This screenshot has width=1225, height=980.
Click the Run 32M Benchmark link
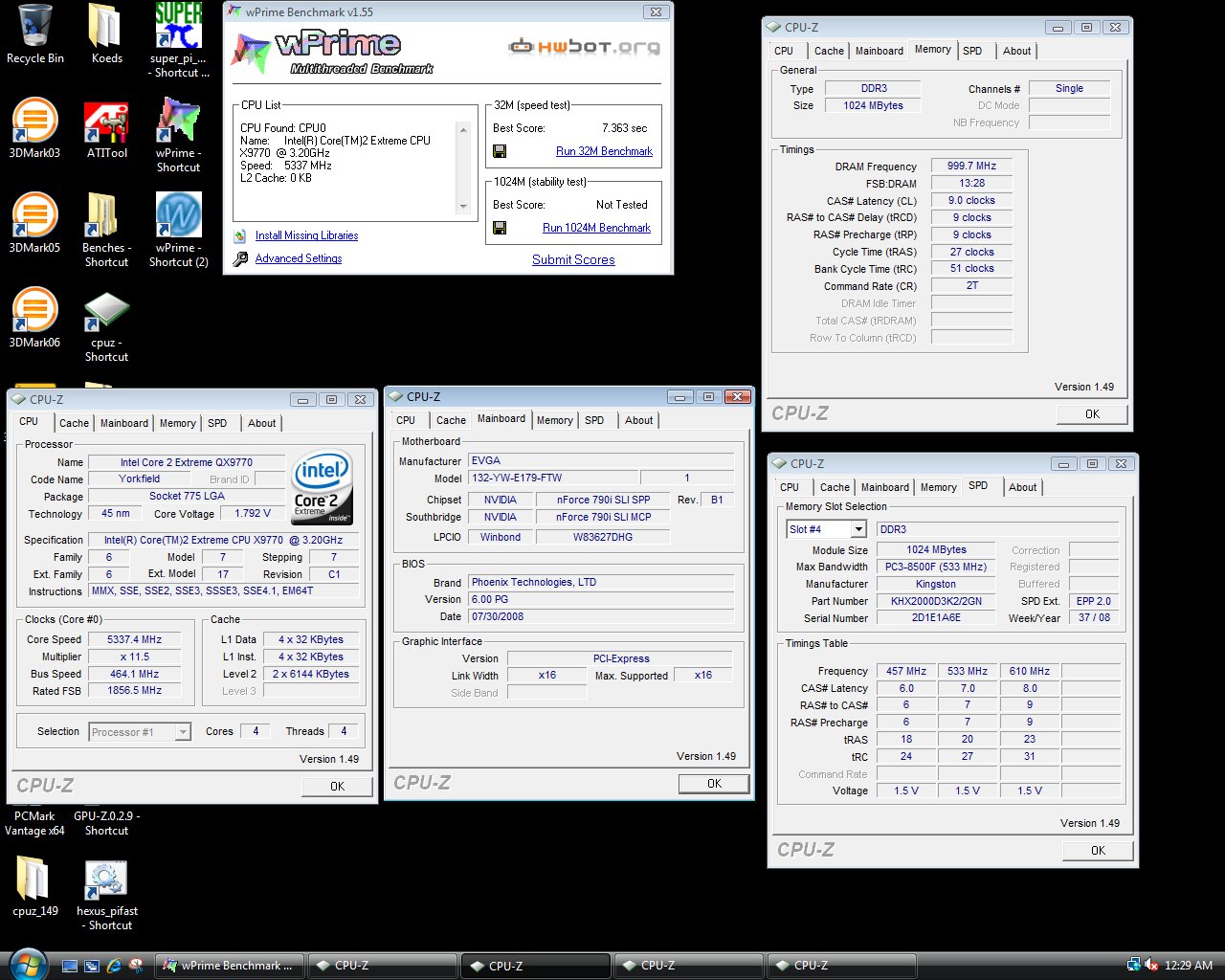[x=604, y=151]
